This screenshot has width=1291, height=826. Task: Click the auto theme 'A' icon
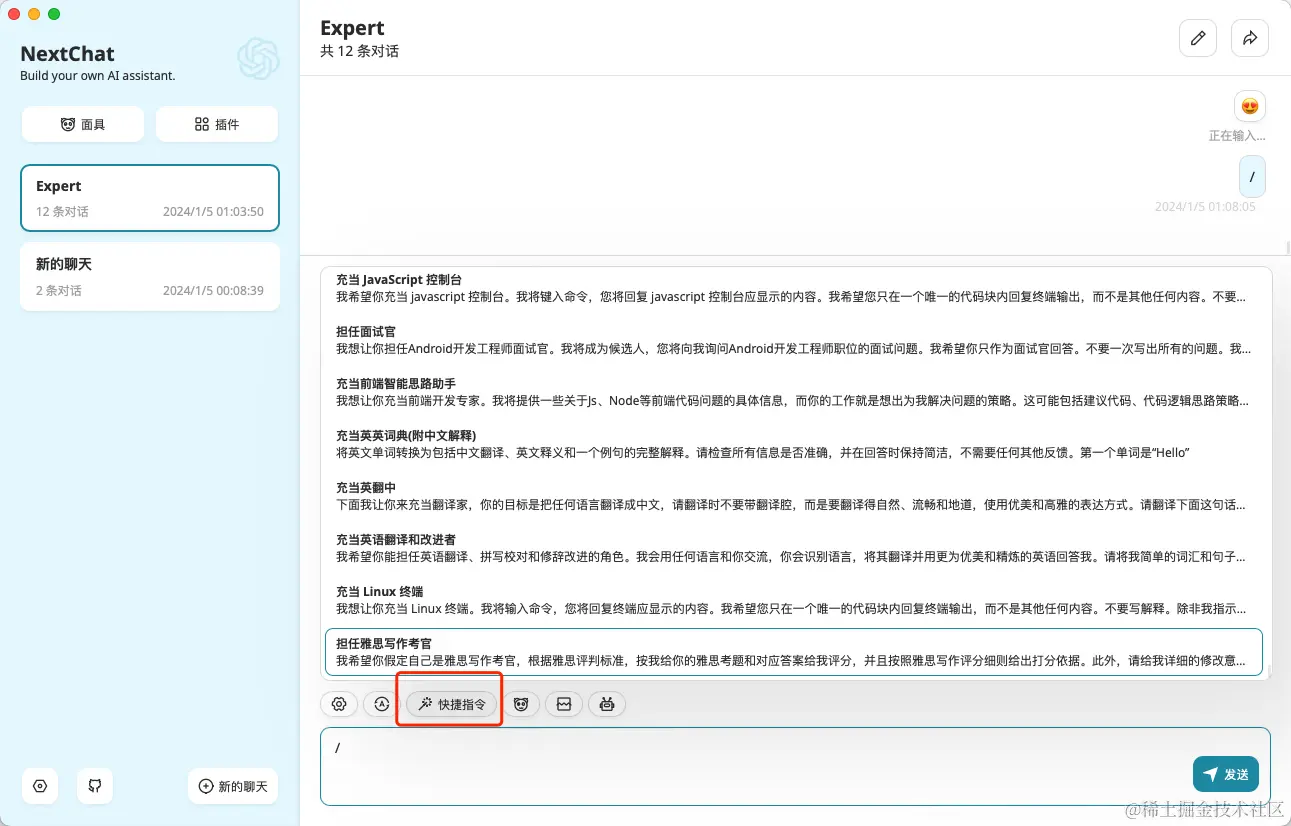tap(381, 704)
